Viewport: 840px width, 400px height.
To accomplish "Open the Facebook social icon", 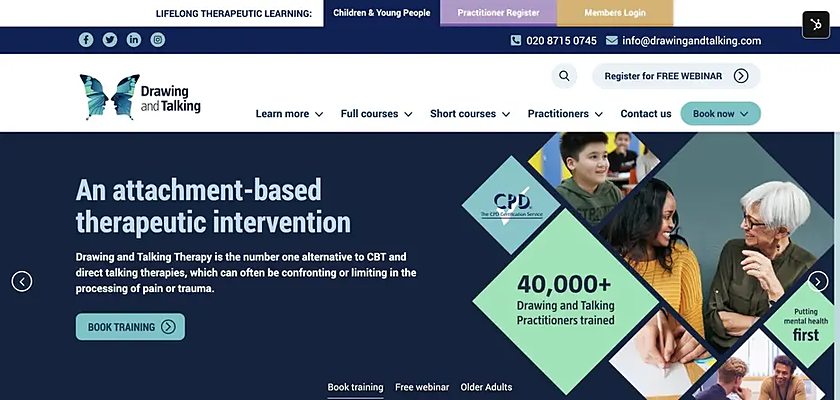I will [x=86, y=40].
